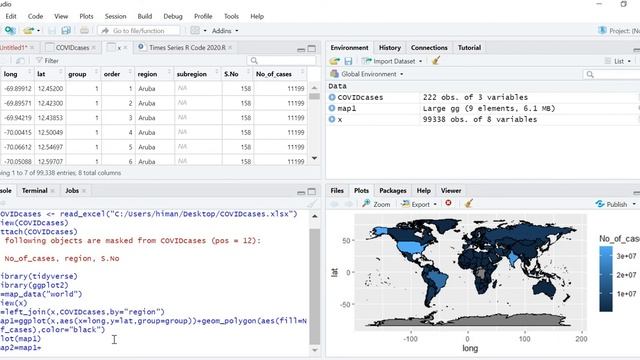This screenshot has width=640, height=360.
Task: Click the Go to file/function field
Action: click(139, 31)
